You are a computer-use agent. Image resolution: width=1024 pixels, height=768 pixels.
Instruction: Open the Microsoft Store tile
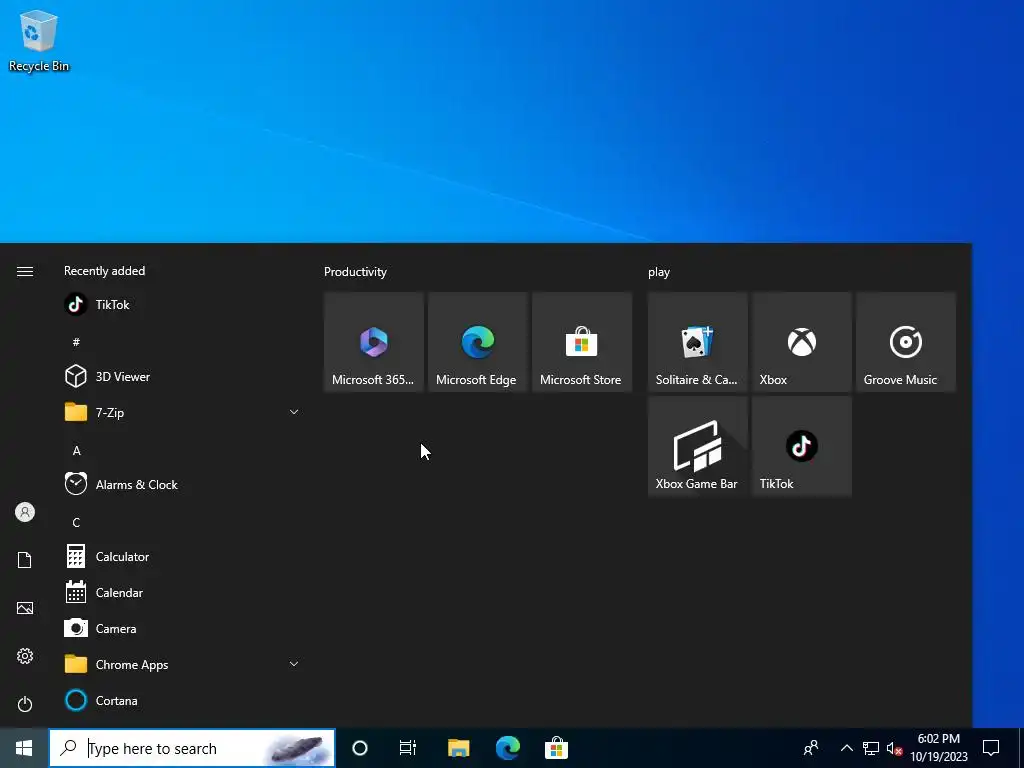click(582, 342)
